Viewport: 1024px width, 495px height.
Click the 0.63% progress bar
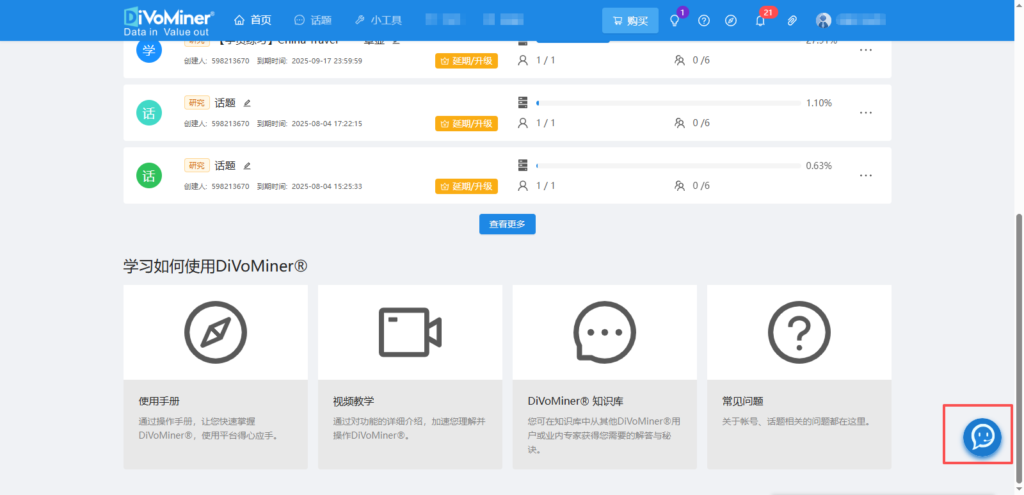[668, 166]
